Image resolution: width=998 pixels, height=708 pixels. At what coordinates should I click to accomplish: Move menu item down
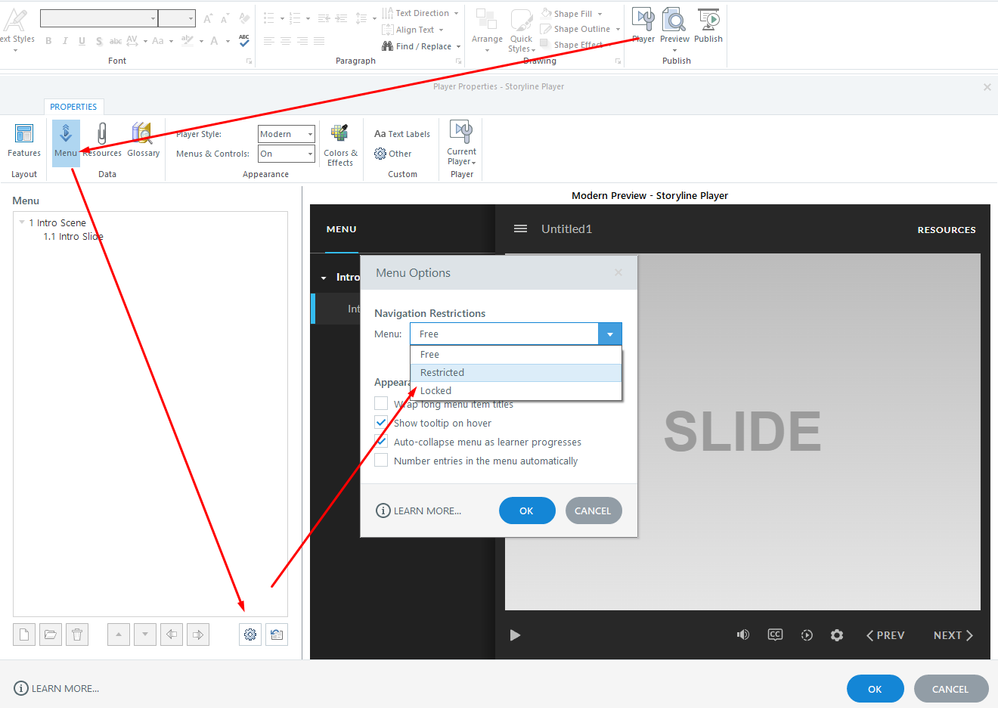point(145,634)
